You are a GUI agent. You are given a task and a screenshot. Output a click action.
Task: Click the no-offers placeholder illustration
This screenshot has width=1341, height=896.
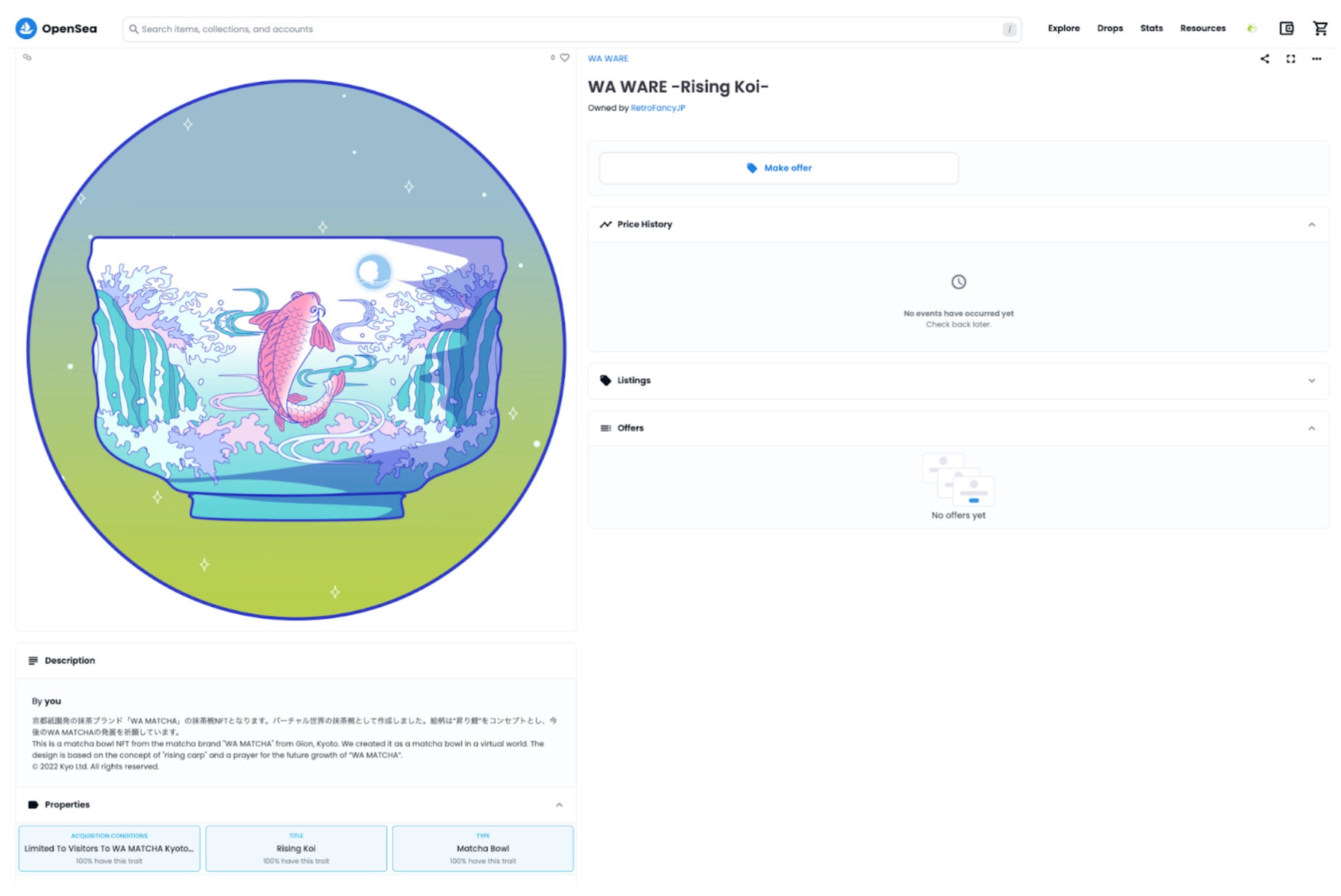(958, 479)
